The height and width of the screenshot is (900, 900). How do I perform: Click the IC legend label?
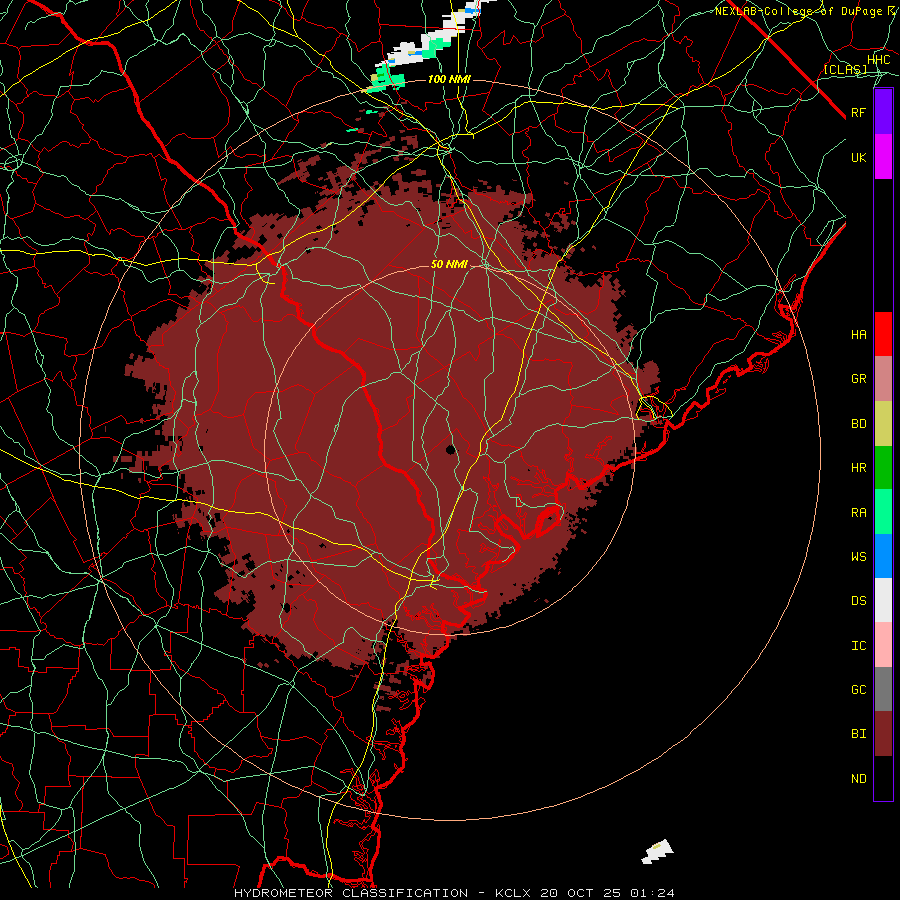[x=859, y=646]
